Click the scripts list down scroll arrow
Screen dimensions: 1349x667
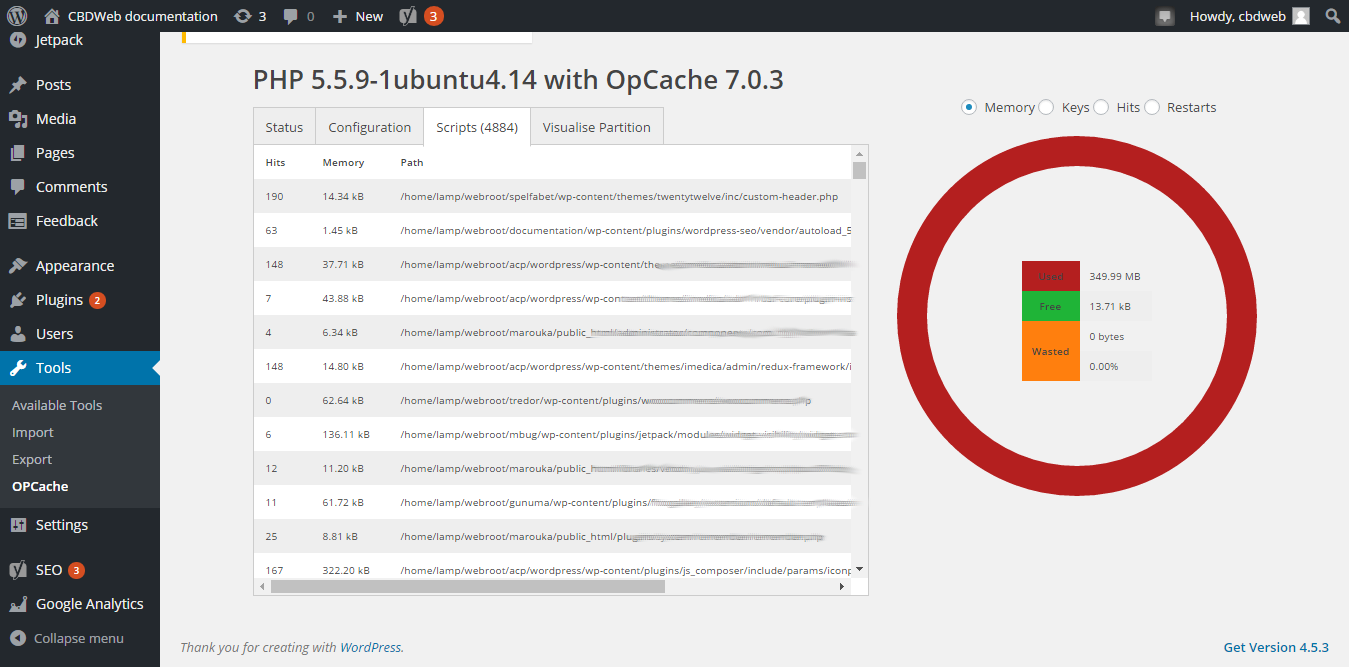click(859, 569)
